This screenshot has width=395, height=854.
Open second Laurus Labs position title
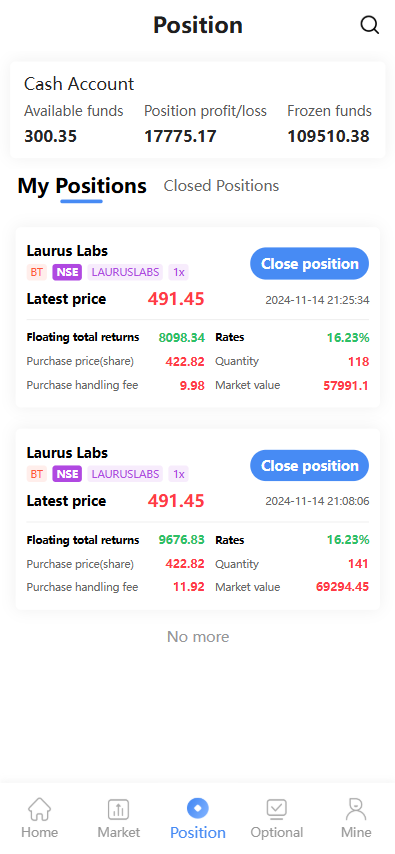coord(67,453)
